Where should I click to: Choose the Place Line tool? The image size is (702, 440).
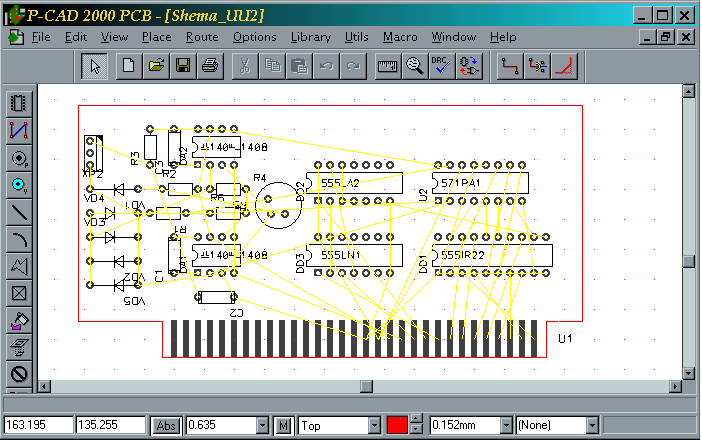(x=19, y=212)
